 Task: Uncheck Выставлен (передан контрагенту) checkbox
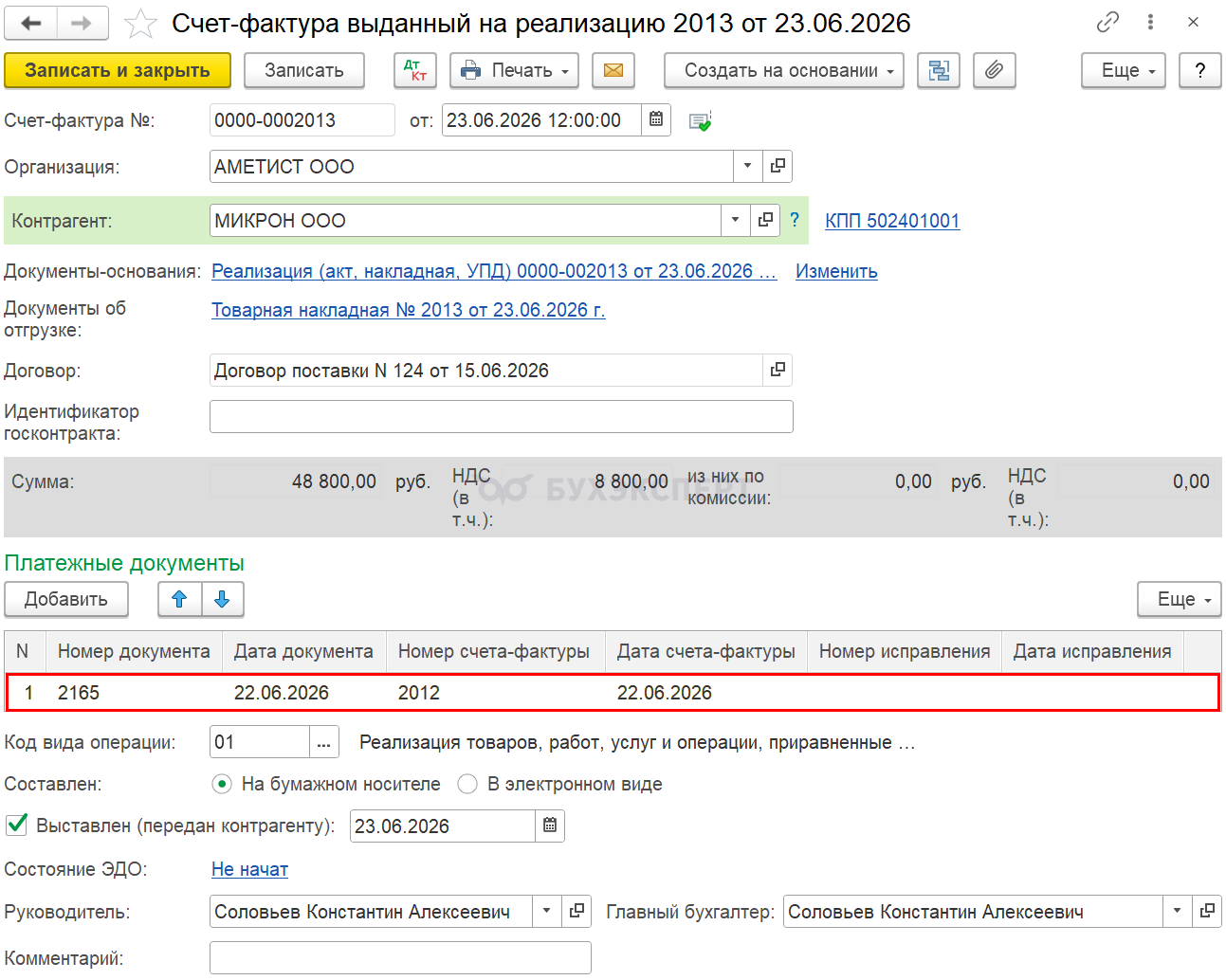point(17,825)
